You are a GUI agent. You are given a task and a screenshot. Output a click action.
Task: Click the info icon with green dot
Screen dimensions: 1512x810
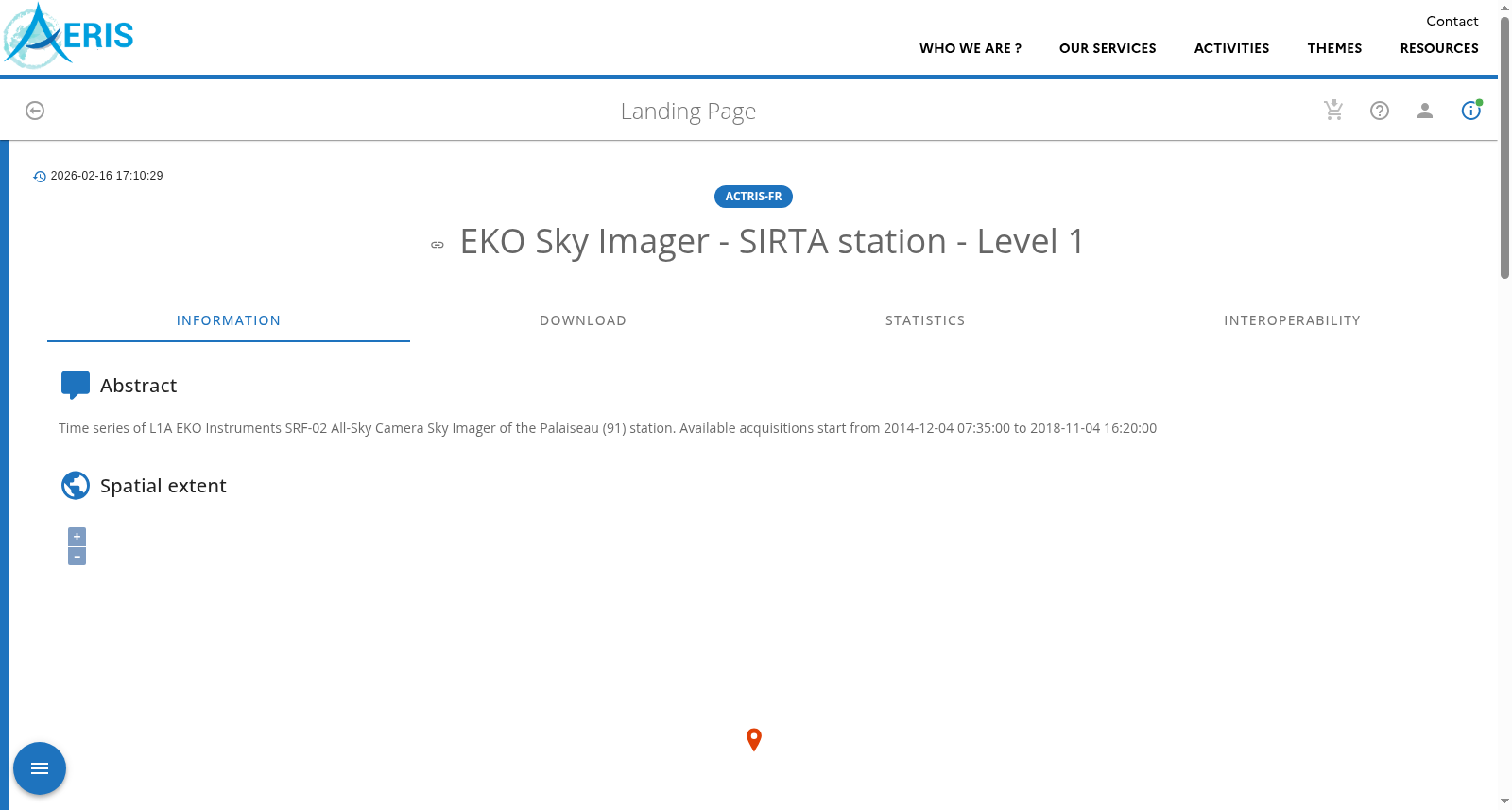tap(1471, 111)
